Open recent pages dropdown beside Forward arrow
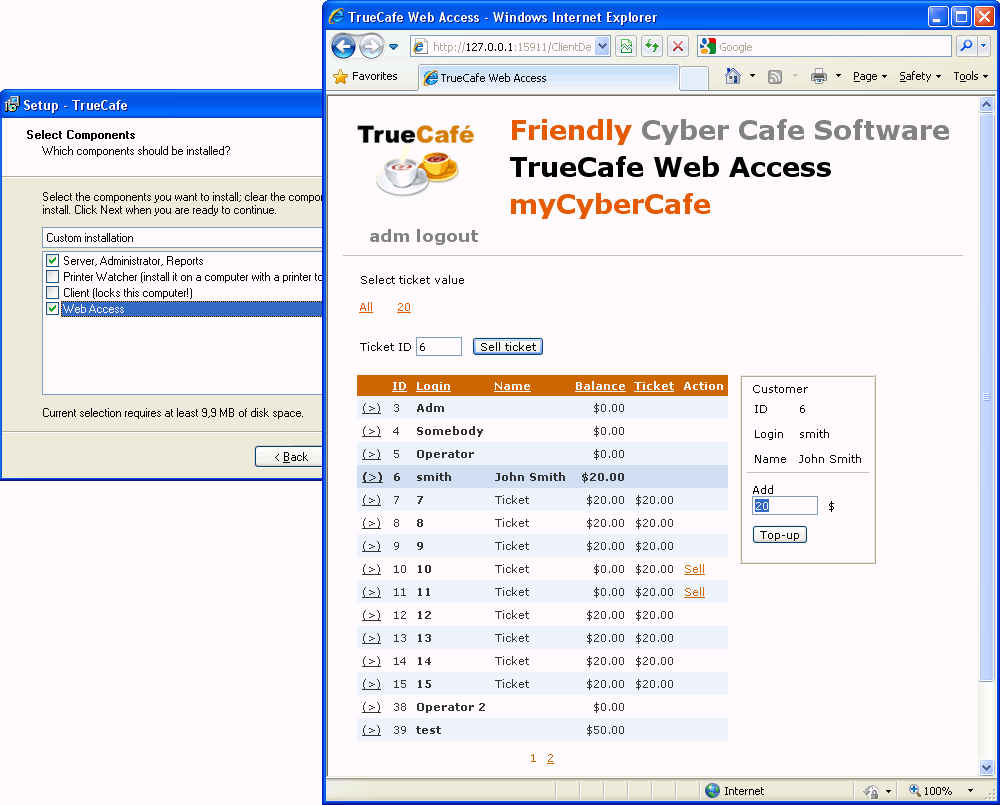Image resolution: width=1000 pixels, height=805 pixels. coord(393,47)
